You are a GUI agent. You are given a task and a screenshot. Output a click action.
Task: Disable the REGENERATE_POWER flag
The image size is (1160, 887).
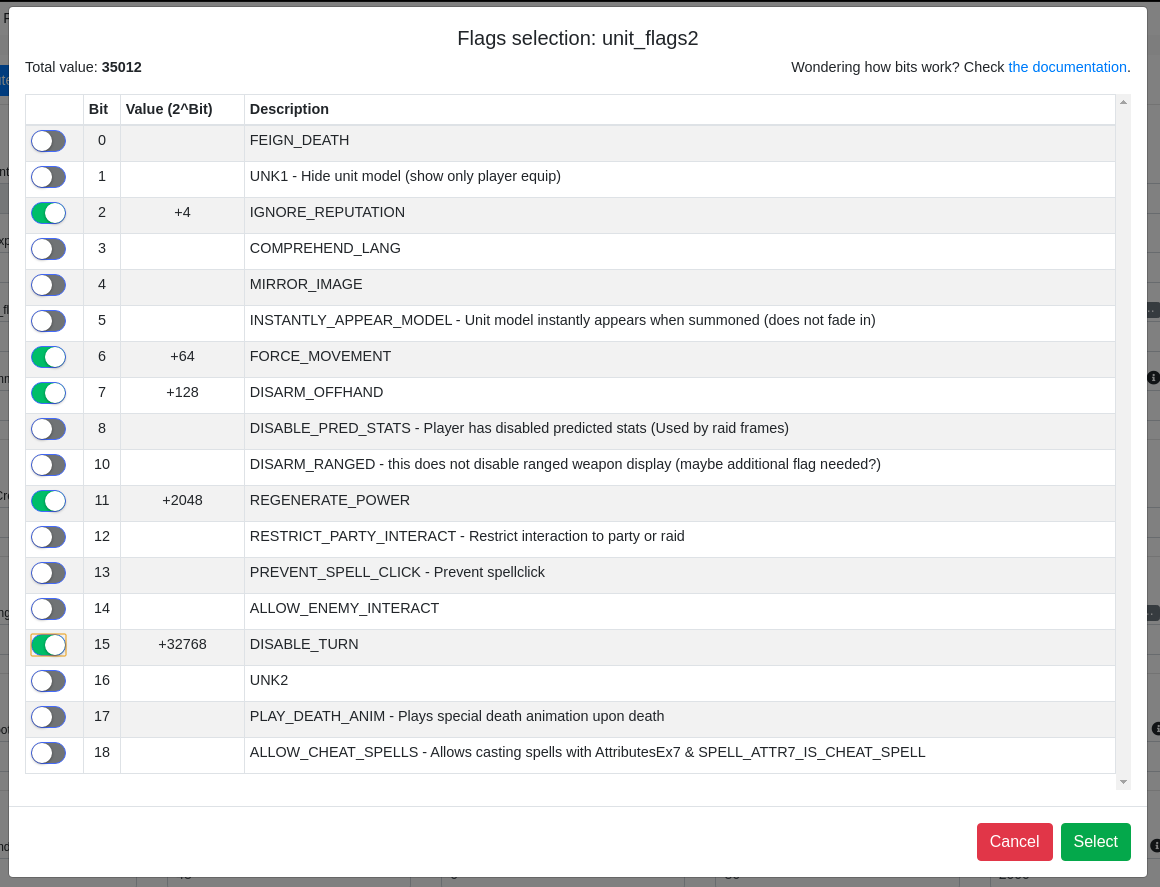(x=47, y=501)
